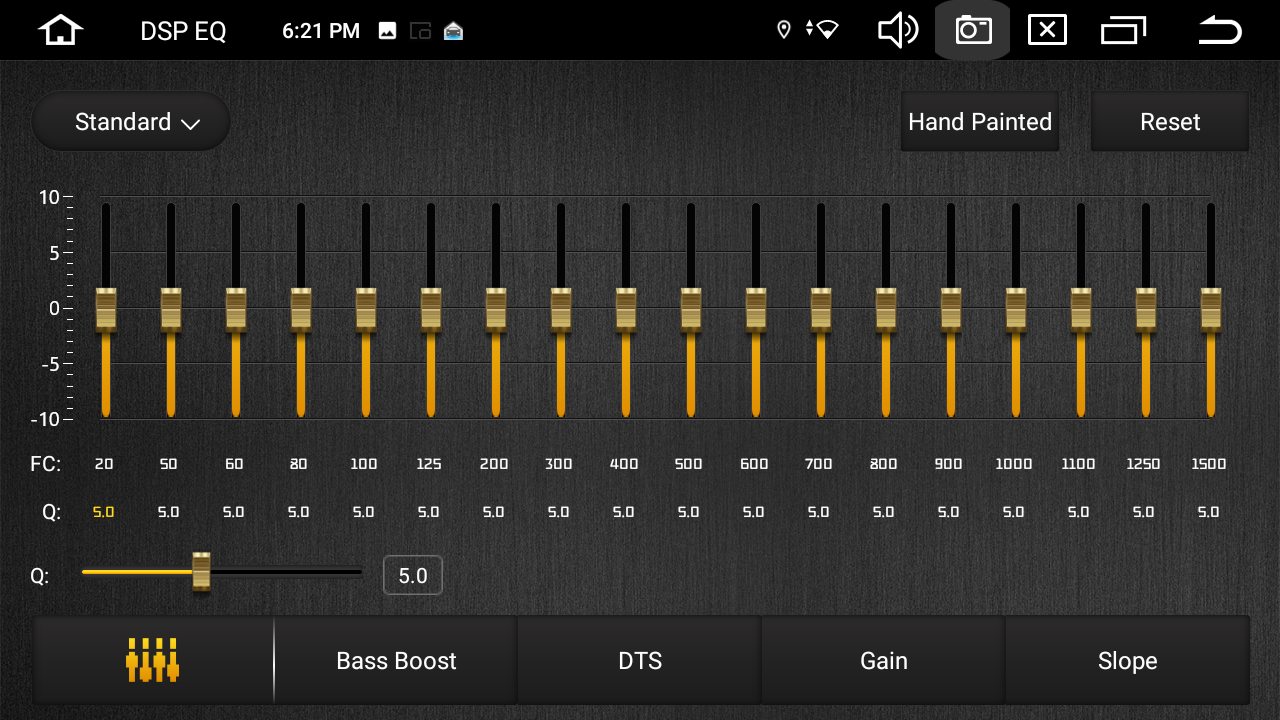Click the Hand Painted button
This screenshot has width=1280, height=720.
tap(979, 122)
